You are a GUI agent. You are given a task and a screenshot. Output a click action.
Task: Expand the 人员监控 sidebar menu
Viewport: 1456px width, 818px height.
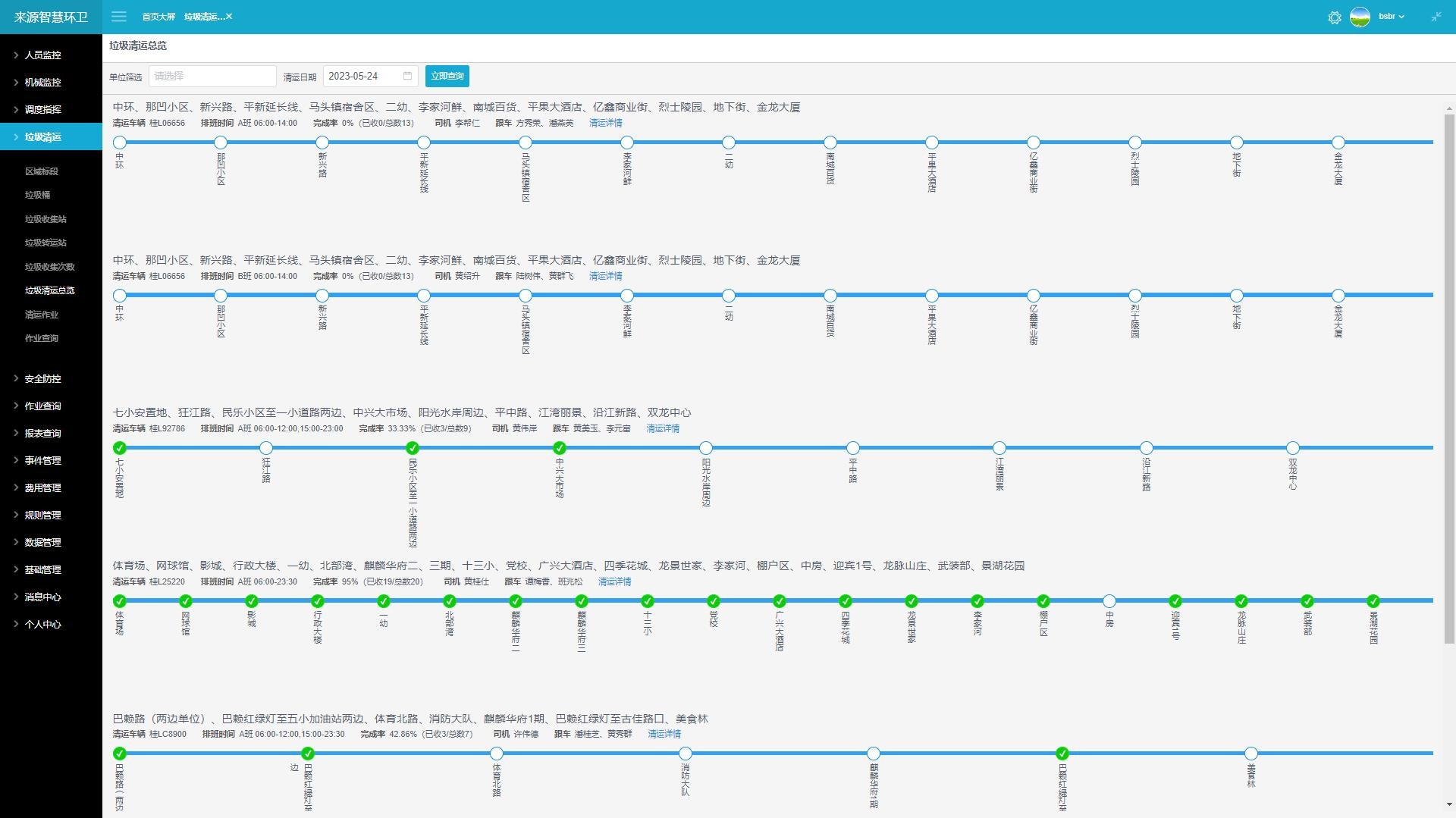point(43,55)
